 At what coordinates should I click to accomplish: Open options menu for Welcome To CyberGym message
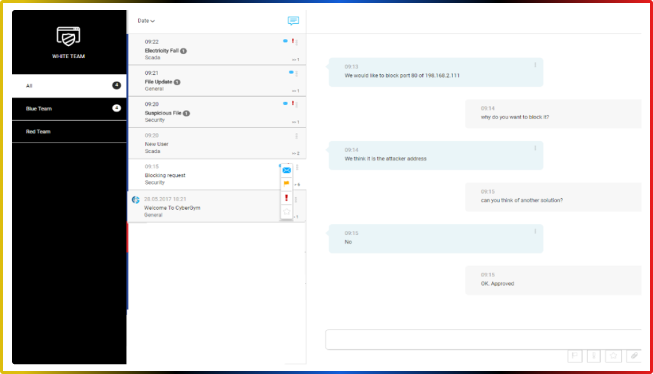296,199
